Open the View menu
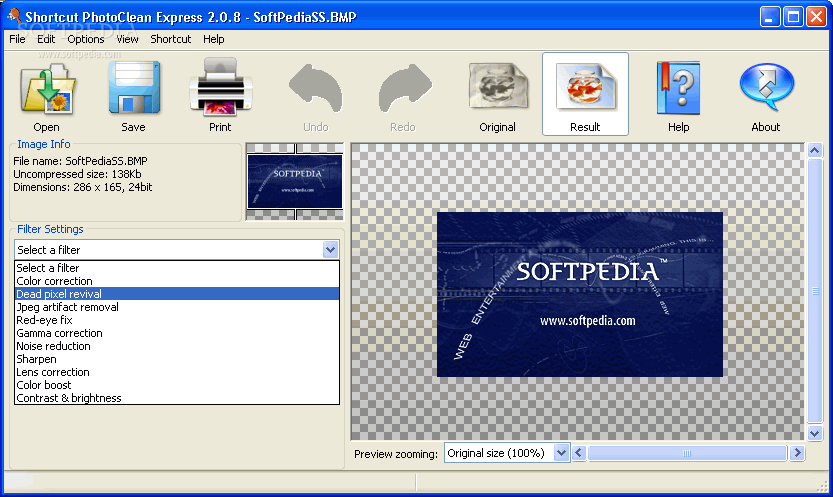Image resolution: width=833 pixels, height=497 pixels. (128, 39)
